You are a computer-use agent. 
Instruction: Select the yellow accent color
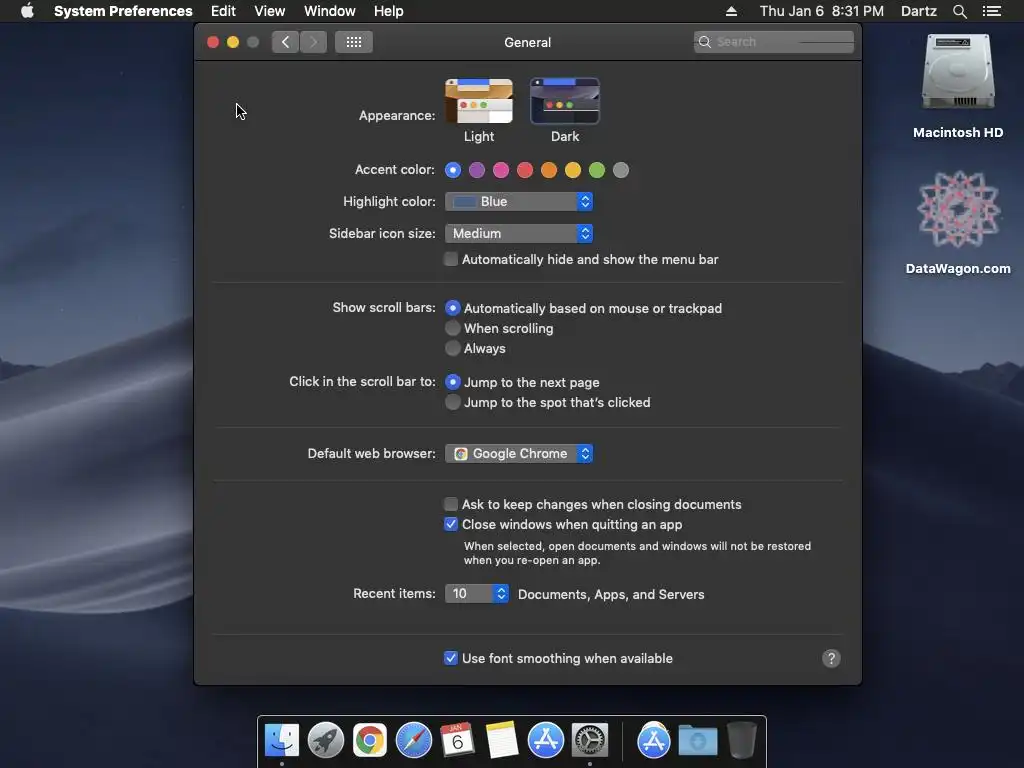pos(573,170)
